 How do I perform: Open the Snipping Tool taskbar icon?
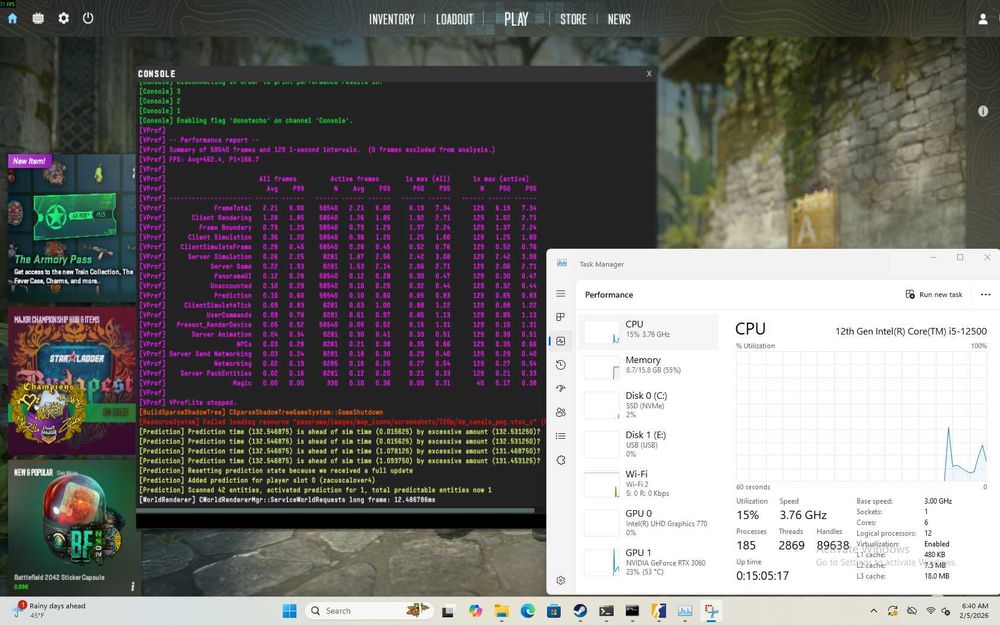[711, 611]
